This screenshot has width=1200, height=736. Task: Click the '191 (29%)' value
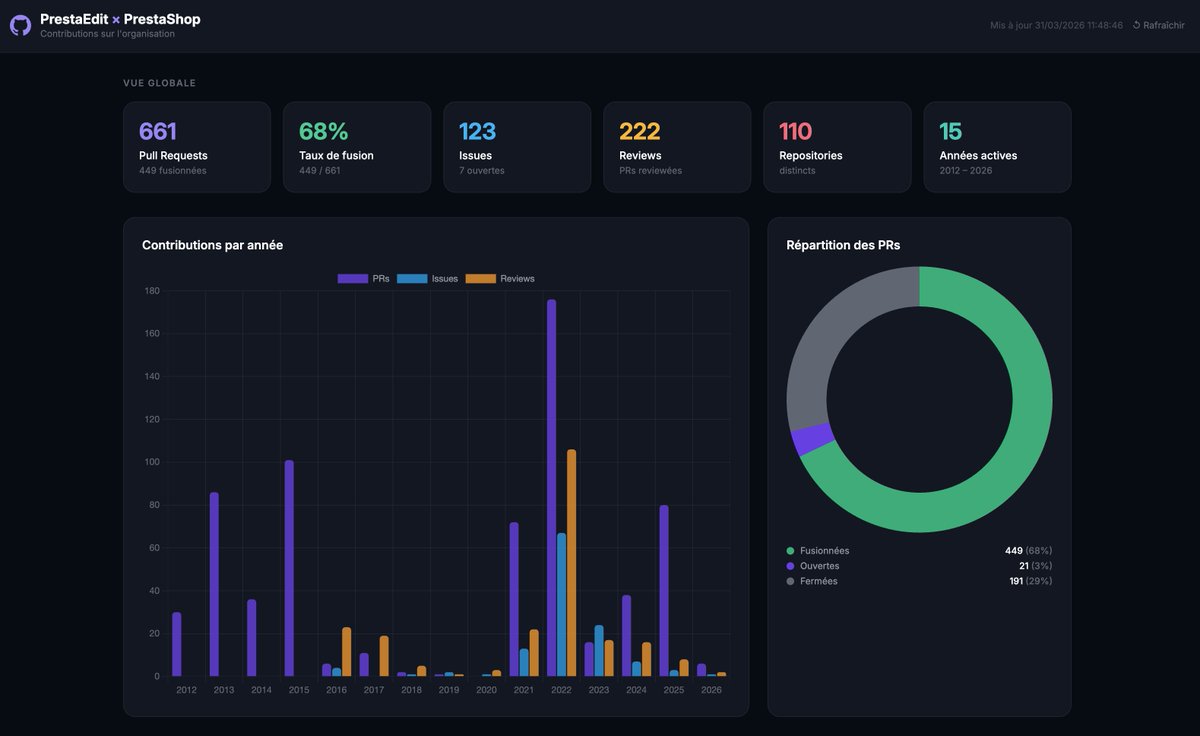pos(1031,581)
